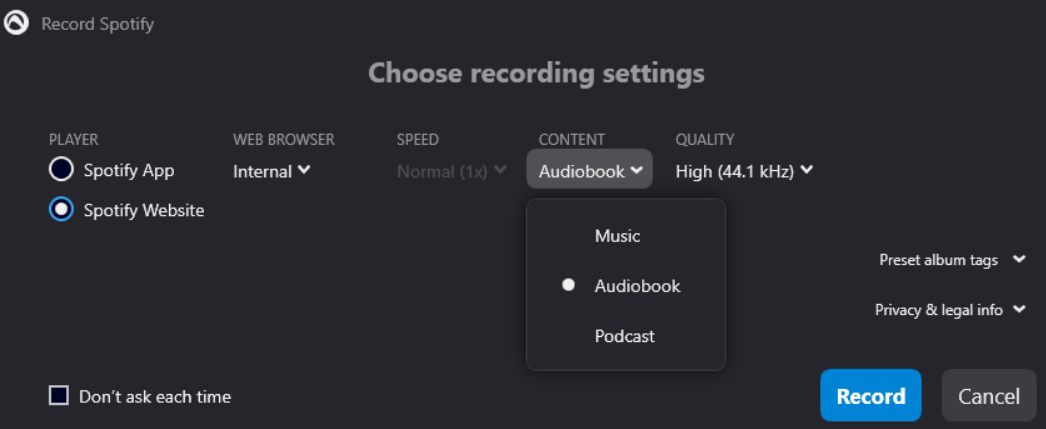Start recording with the Record button
The height and width of the screenshot is (429, 1046).
coord(871,396)
